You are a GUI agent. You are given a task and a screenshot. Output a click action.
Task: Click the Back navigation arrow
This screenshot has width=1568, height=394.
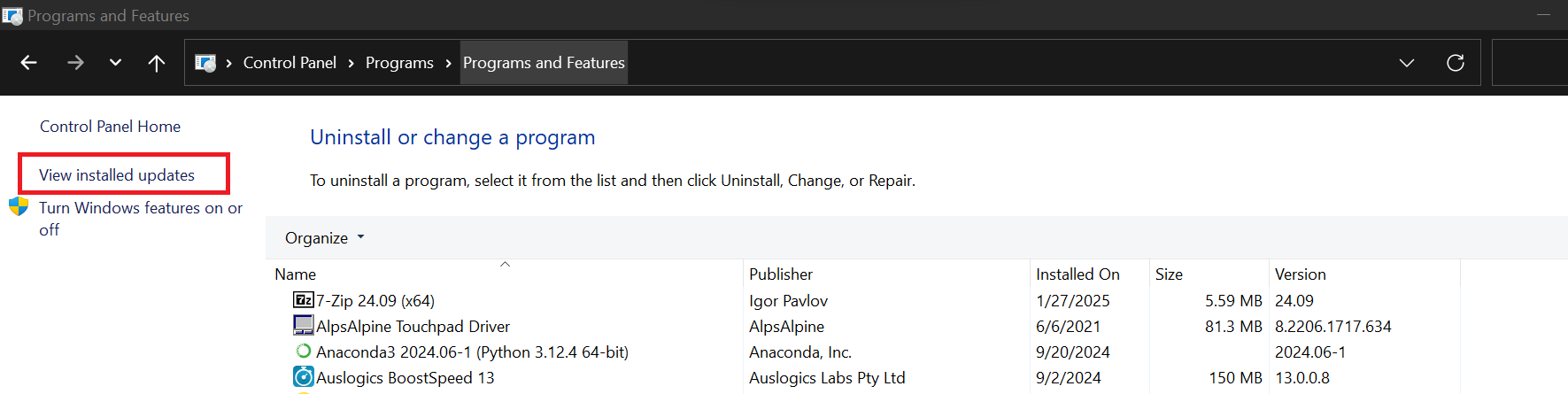[x=29, y=63]
